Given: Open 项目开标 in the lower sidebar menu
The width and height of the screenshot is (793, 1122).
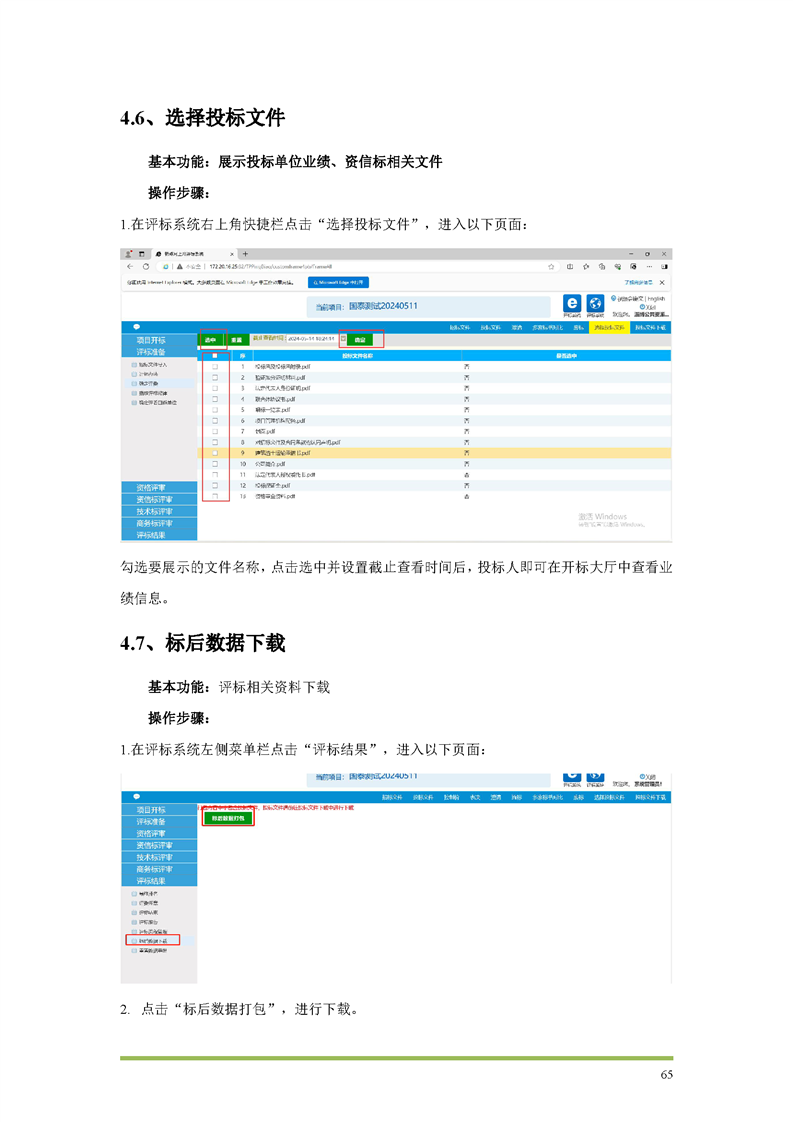Looking at the screenshot, I should point(154,809).
